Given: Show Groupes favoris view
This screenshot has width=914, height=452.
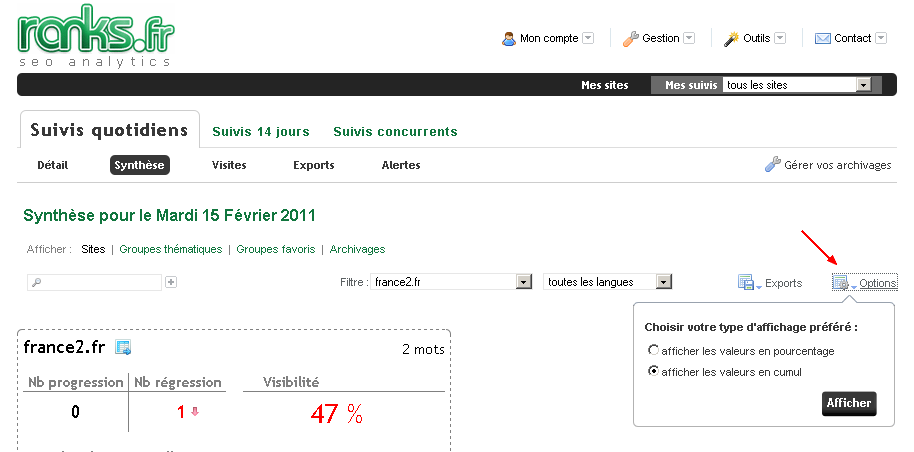Looking at the screenshot, I should click(276, 249).
